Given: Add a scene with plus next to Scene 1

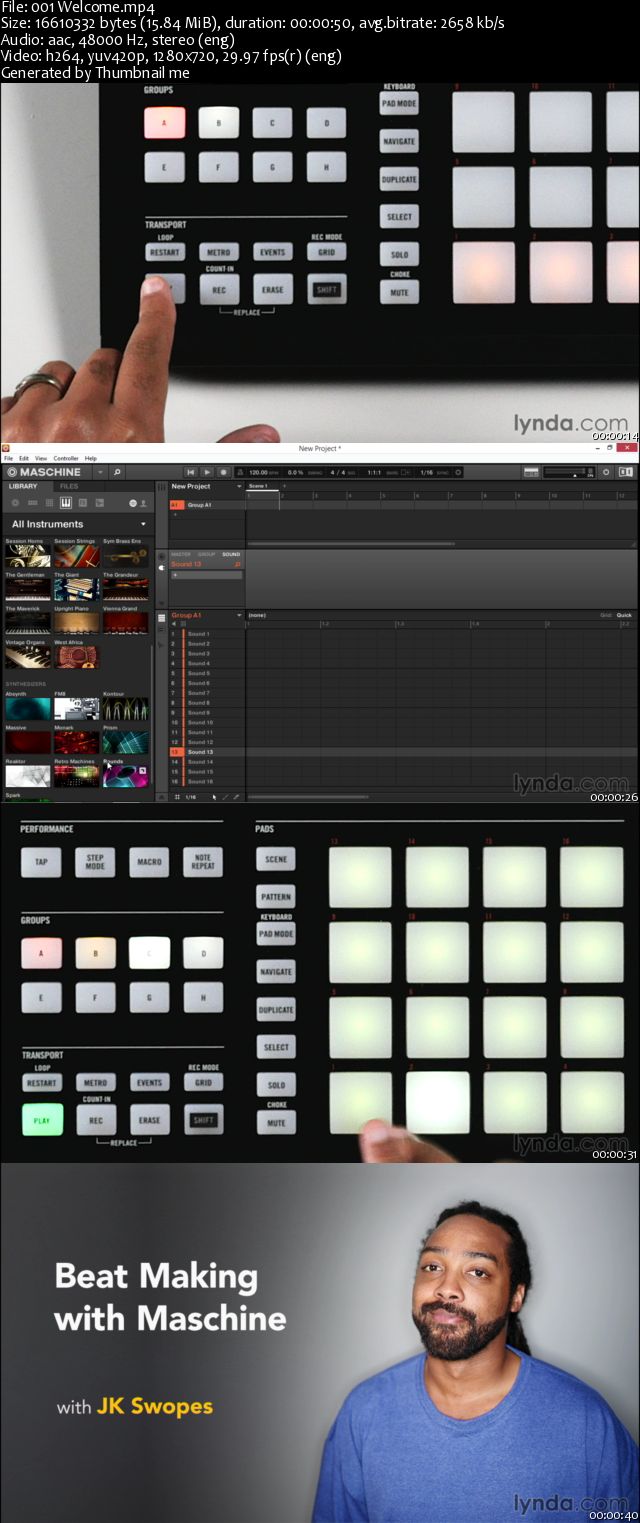Looking at the screenshot, I should click(284, 486).
